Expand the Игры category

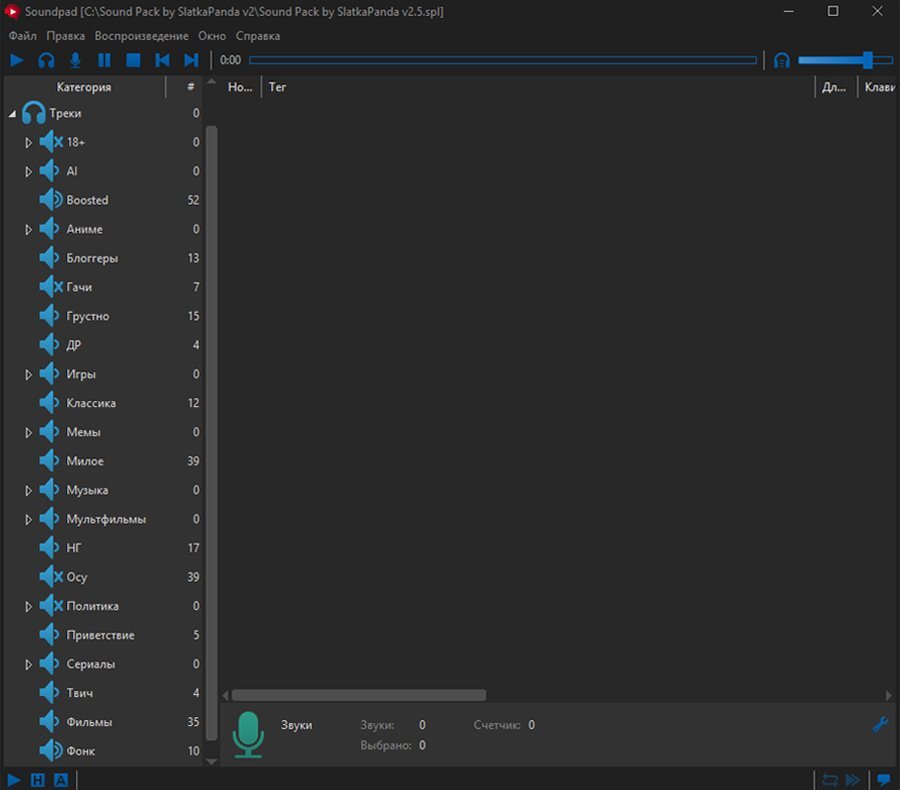[28, 374]
